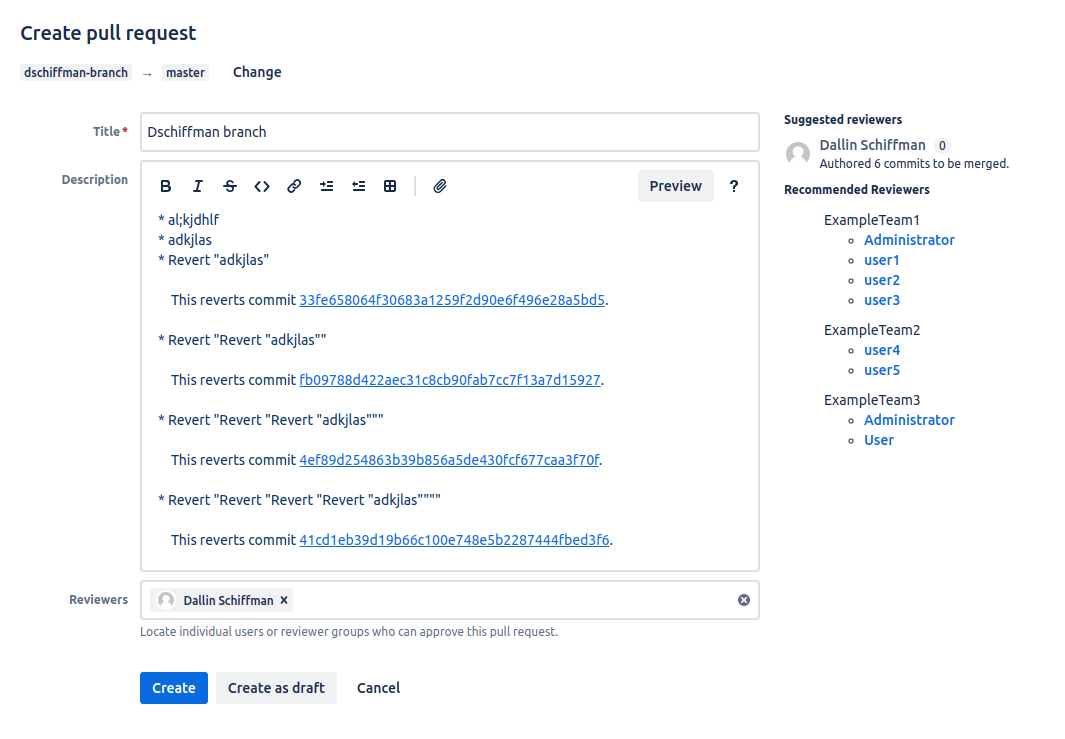
Task: Click the ExampleTeam3 group heading
Action: (x=872, y=400)
